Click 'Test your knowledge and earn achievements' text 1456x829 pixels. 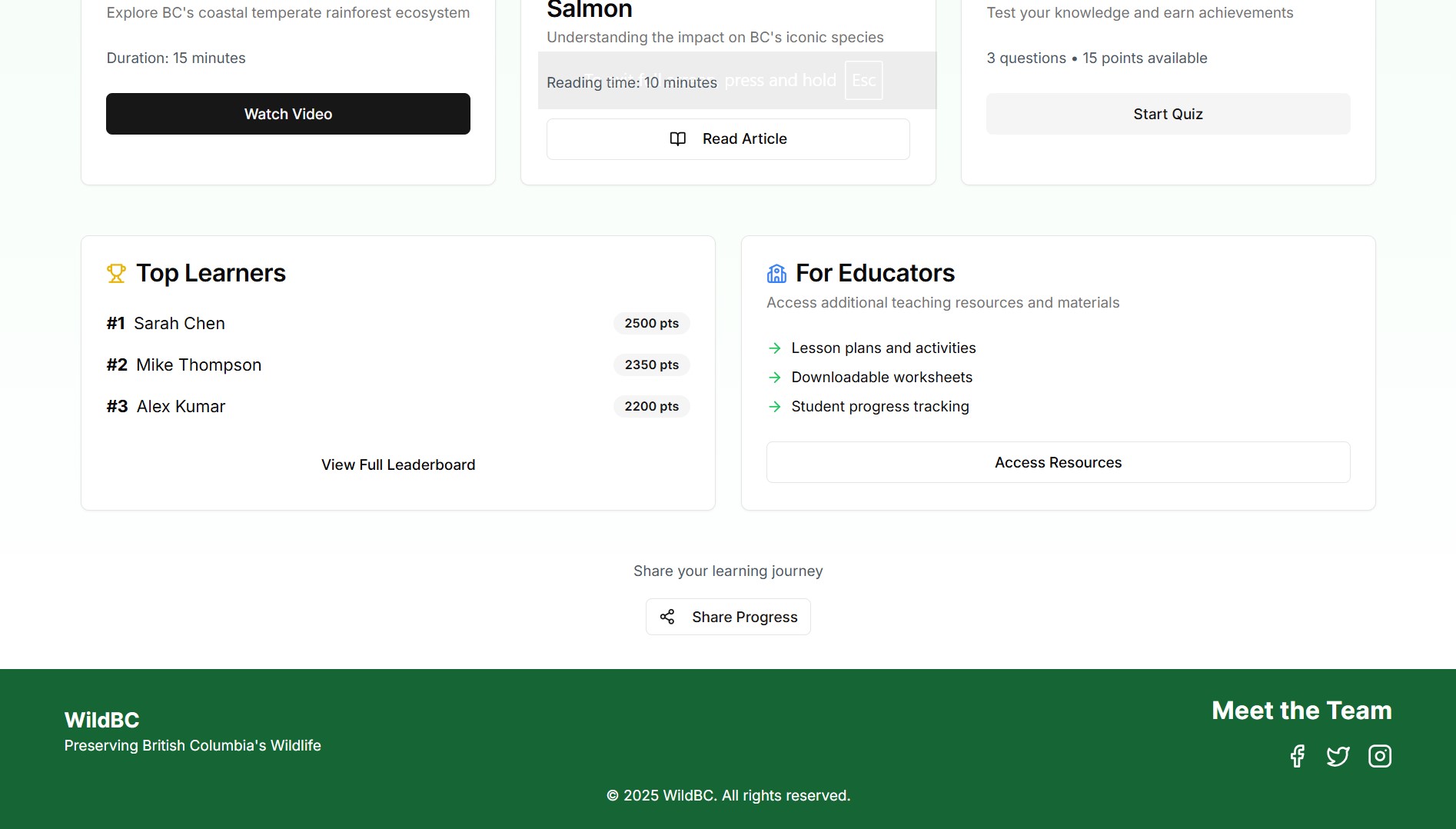(x=1140, y=13)
